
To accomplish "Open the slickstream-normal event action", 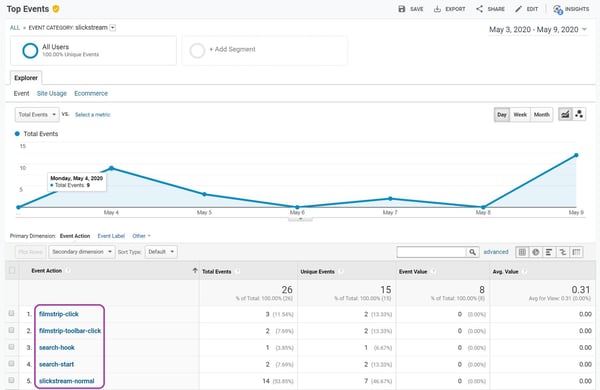I will click(x=67, y=381).
